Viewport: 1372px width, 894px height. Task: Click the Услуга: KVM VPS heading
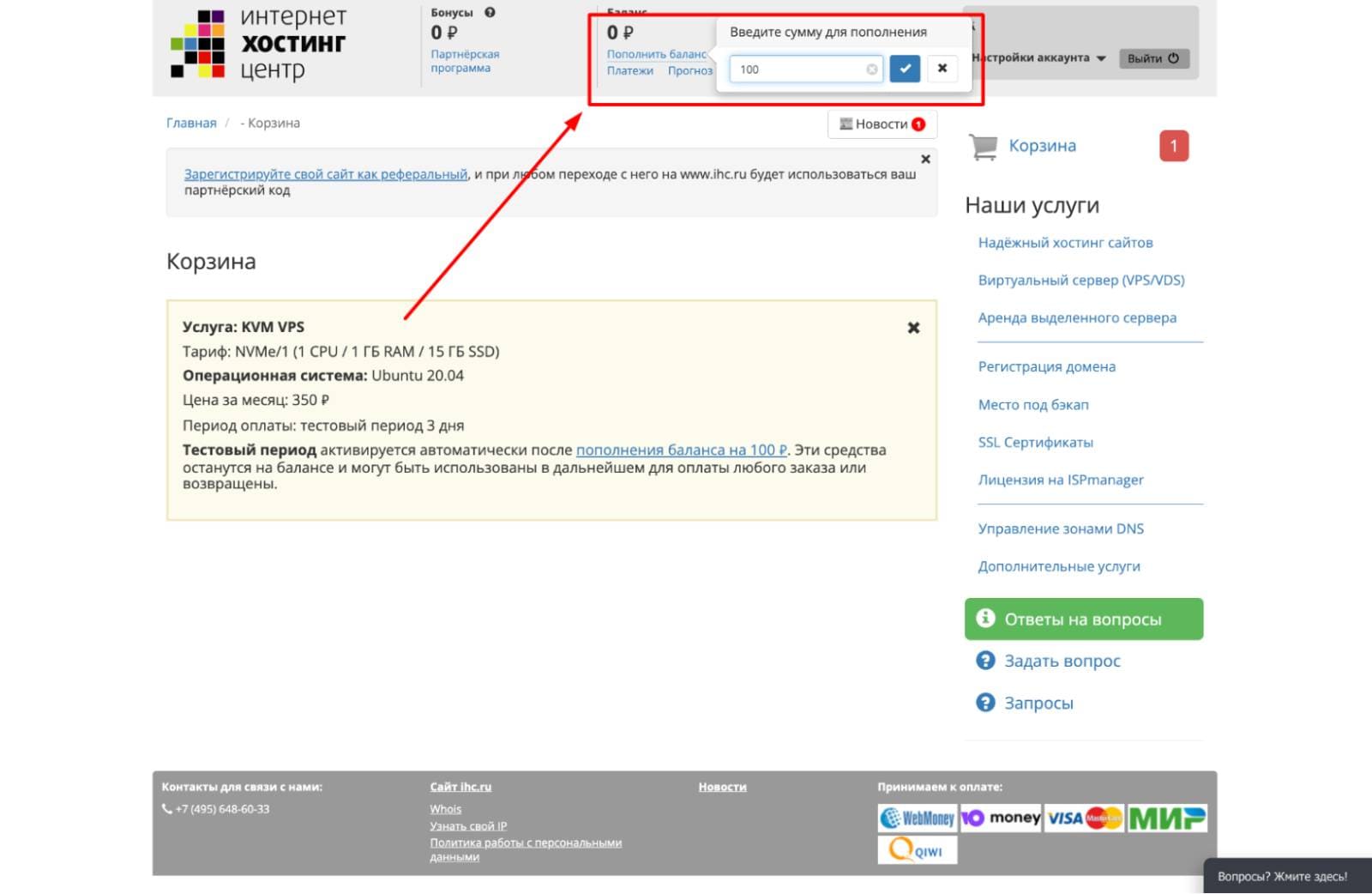244,327
